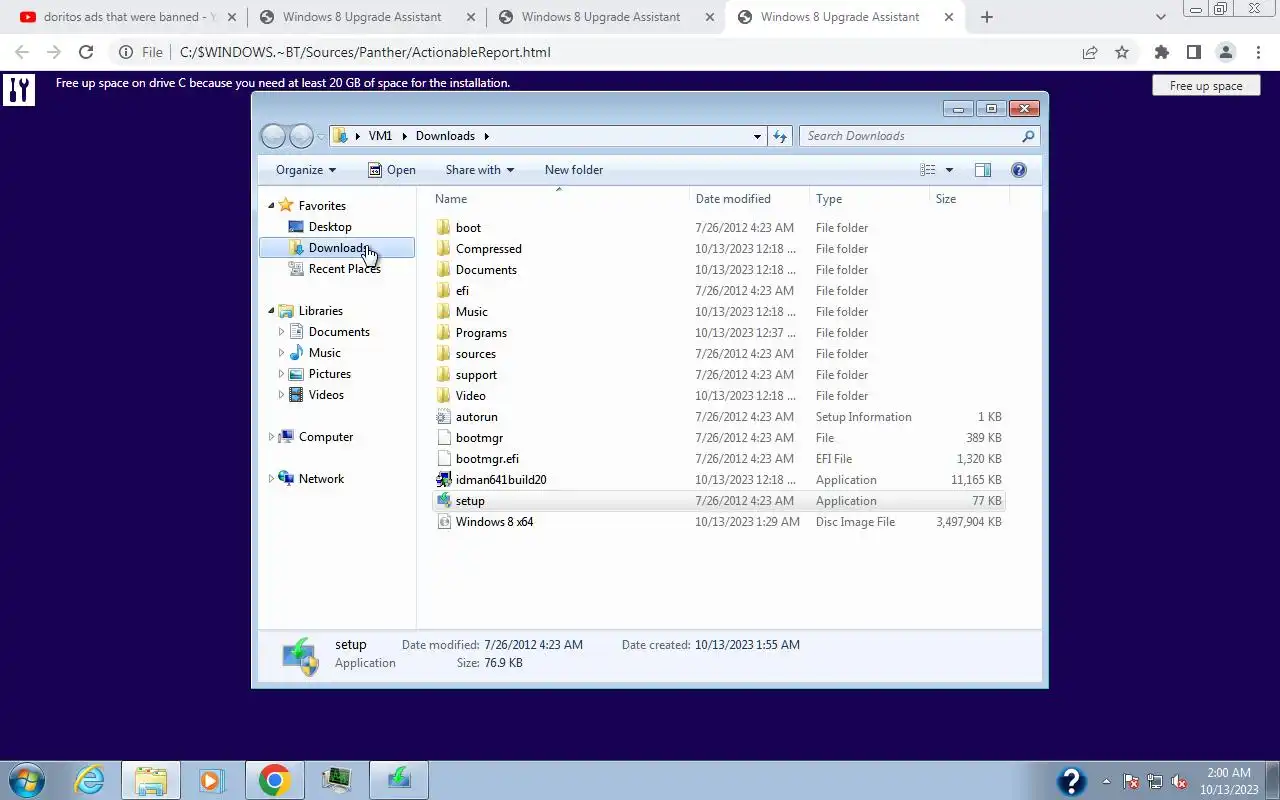
Task: Toggle Chrome side panel
Action: pyautogui.click(x=1193, y=52)
